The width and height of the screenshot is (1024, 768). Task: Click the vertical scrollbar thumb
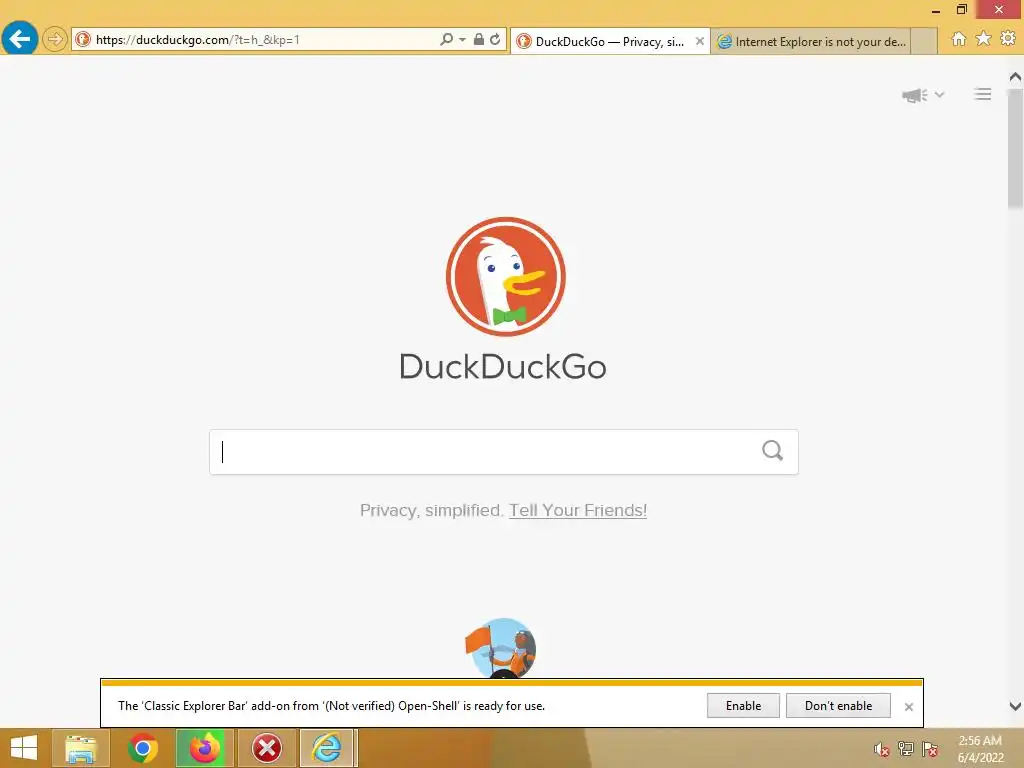[1015, 149]
